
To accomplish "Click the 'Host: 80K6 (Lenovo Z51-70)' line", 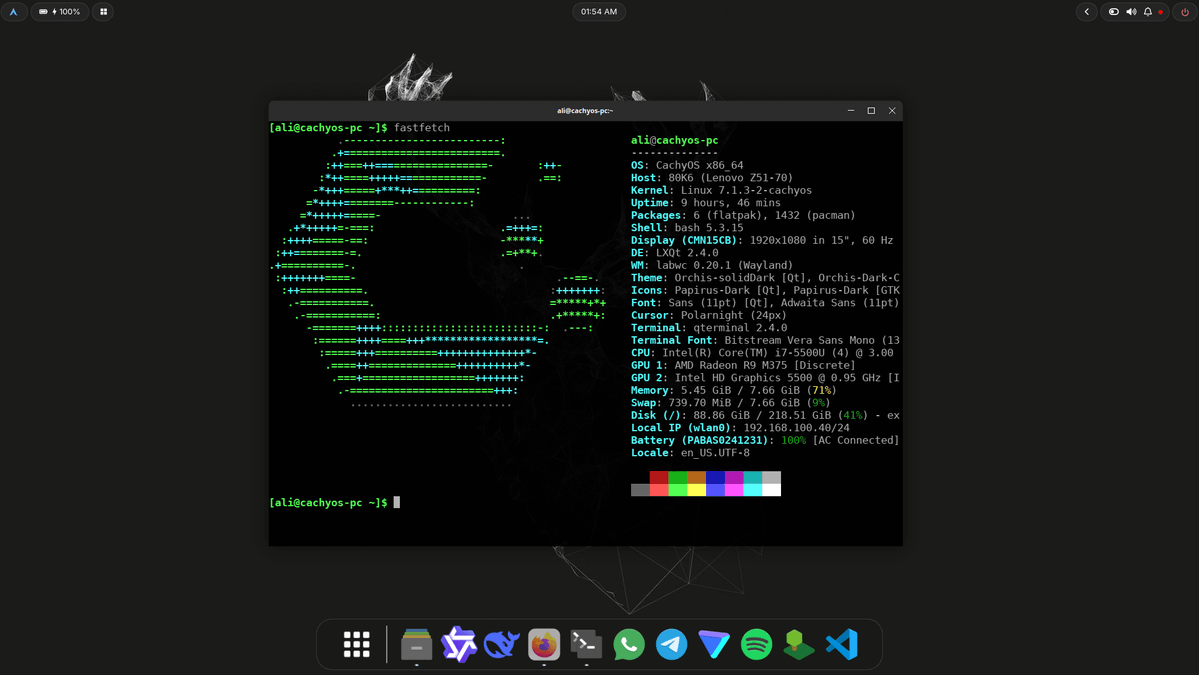I will [712, 177].
